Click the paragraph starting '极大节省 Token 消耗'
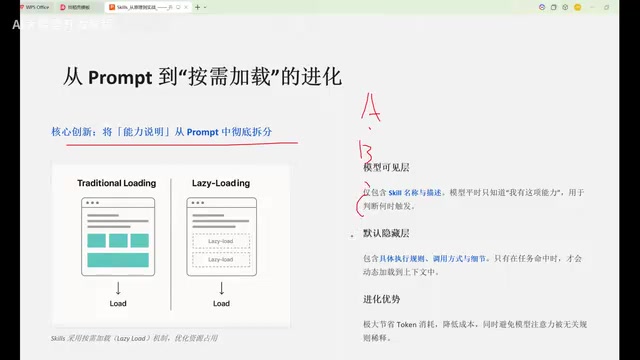Image resolution: width=640 pixels, height=360 pixels. tap(475, 331)
